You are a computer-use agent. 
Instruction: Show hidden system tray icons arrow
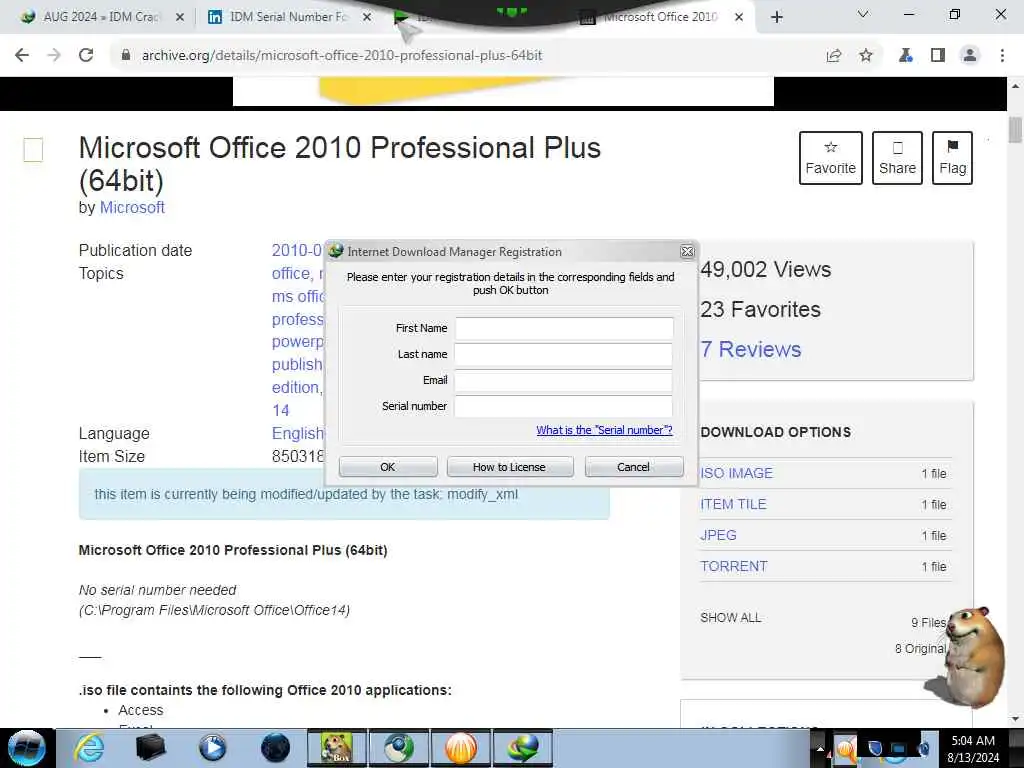pos(820,749)
